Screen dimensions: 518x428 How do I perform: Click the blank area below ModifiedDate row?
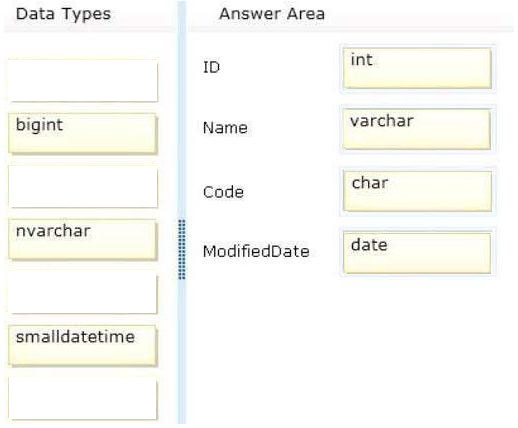(350, 350)
